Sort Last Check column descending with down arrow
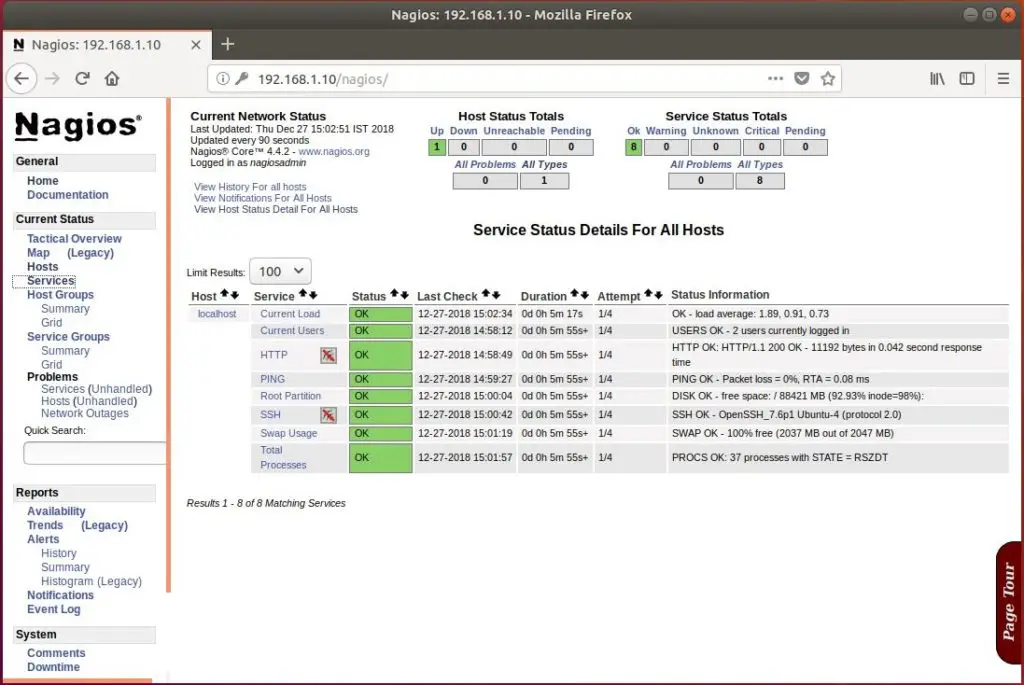Viewport: 1024px width, 685px height. pos(496,295)
